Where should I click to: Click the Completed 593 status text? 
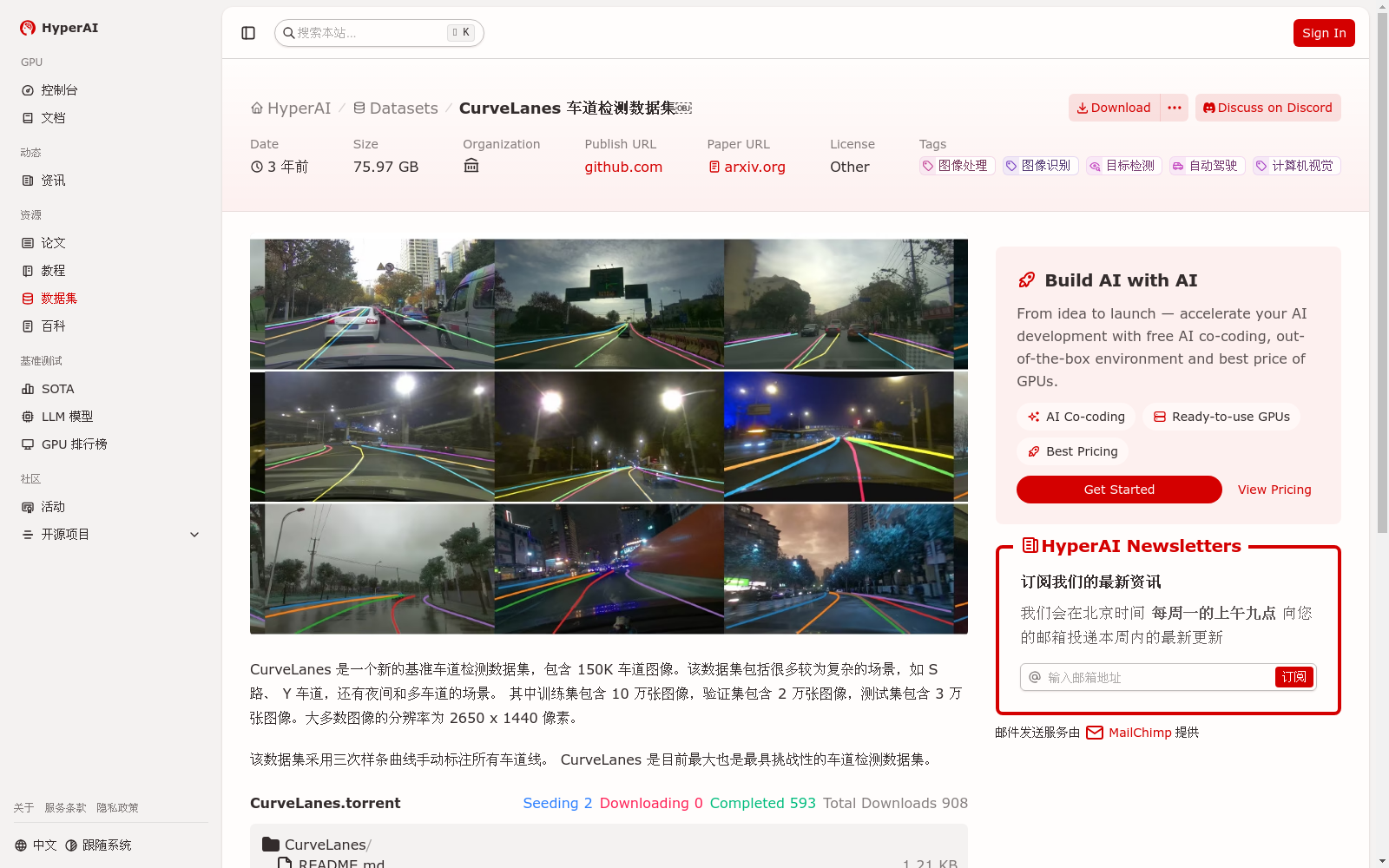tap(763, 804)
